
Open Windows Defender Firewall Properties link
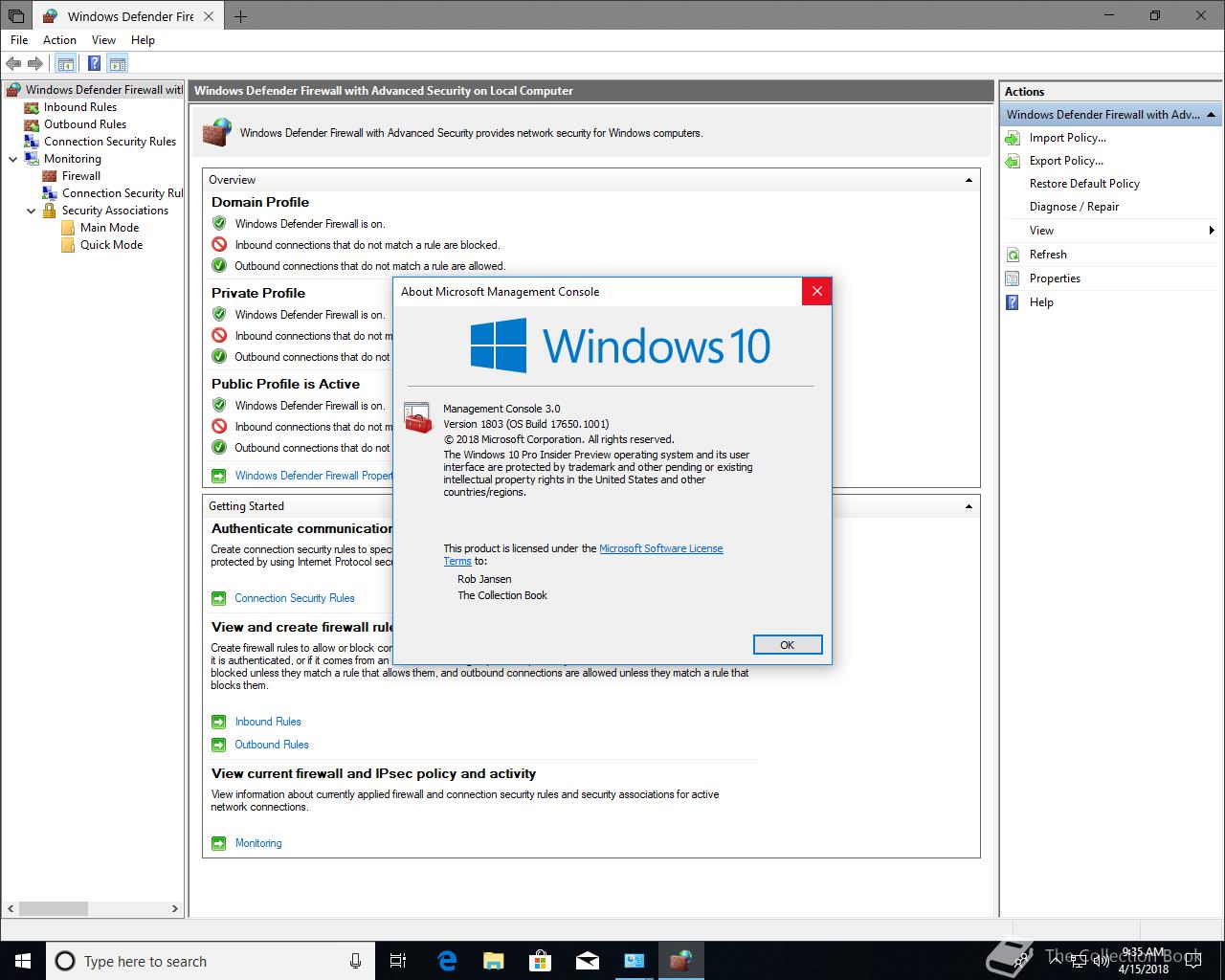click(x=314, y=476)
